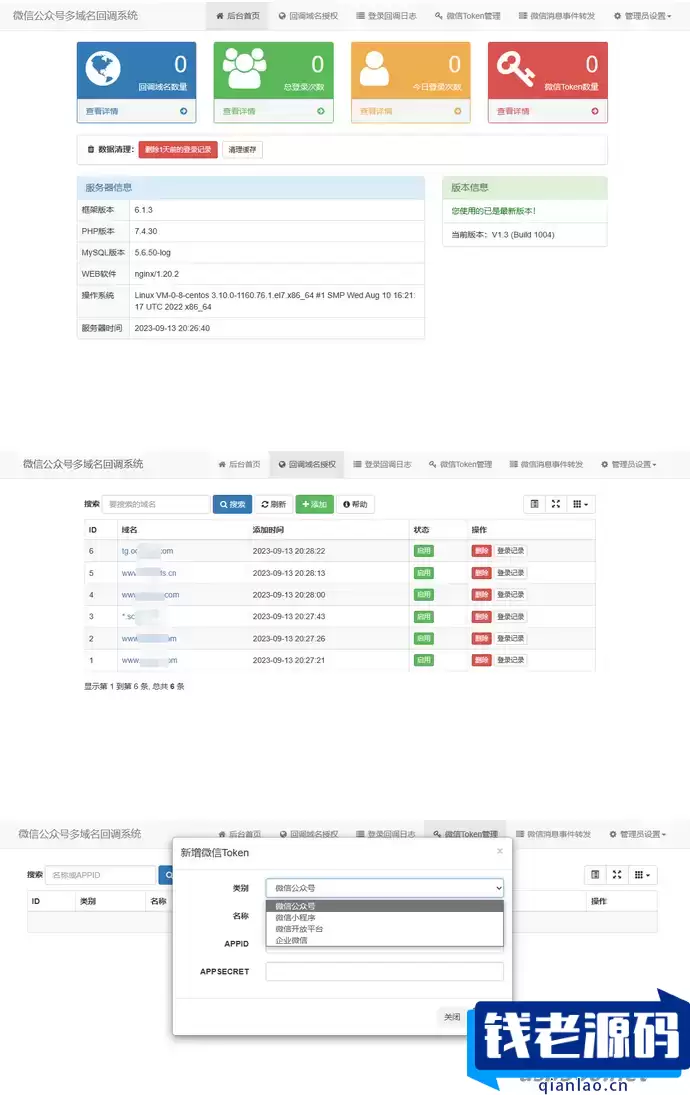Expand 管理员设置 dropdown on the dashboard page navbar

643,15
